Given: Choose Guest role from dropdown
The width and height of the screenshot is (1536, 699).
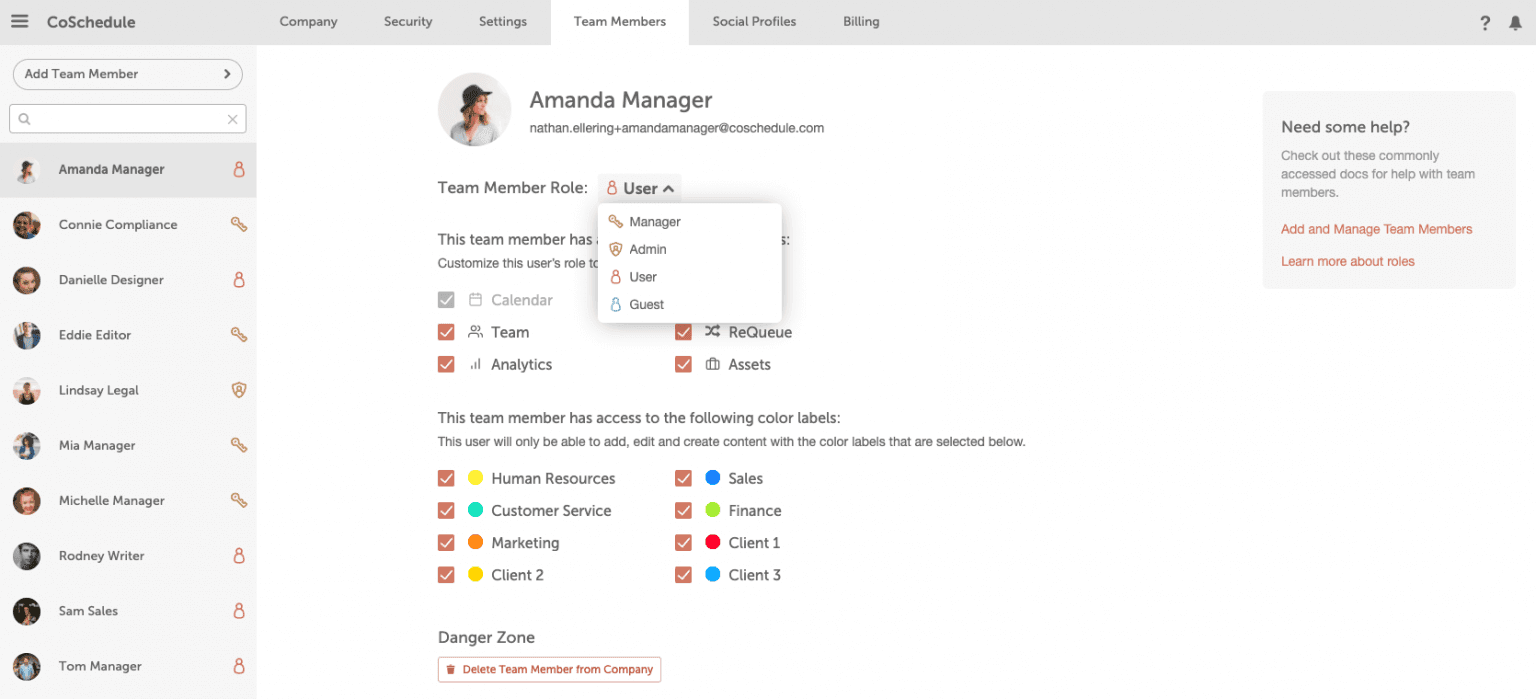Looking at the screenshot, I should pyautogui.click(x=689, y=304).
